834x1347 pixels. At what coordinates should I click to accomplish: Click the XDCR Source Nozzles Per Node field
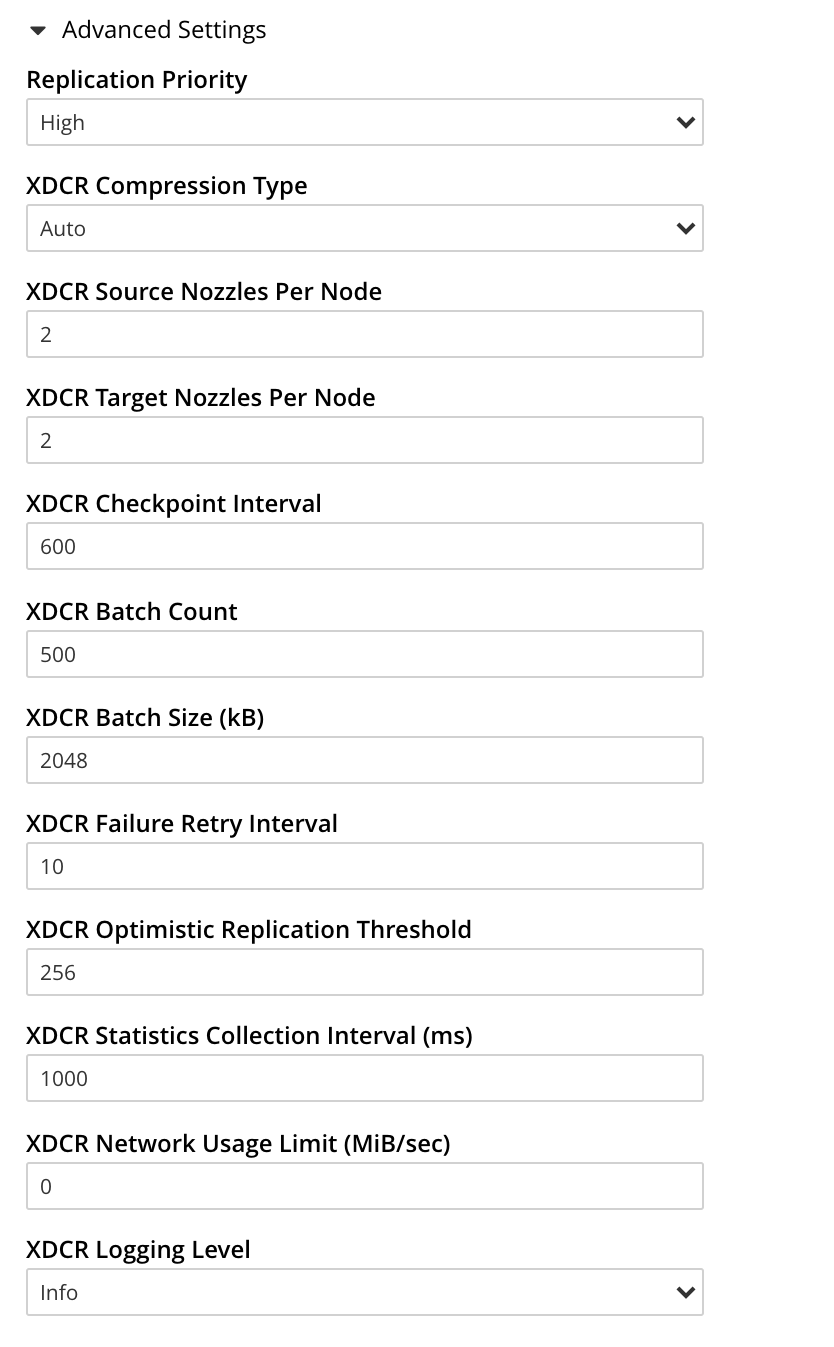[365, 334]
